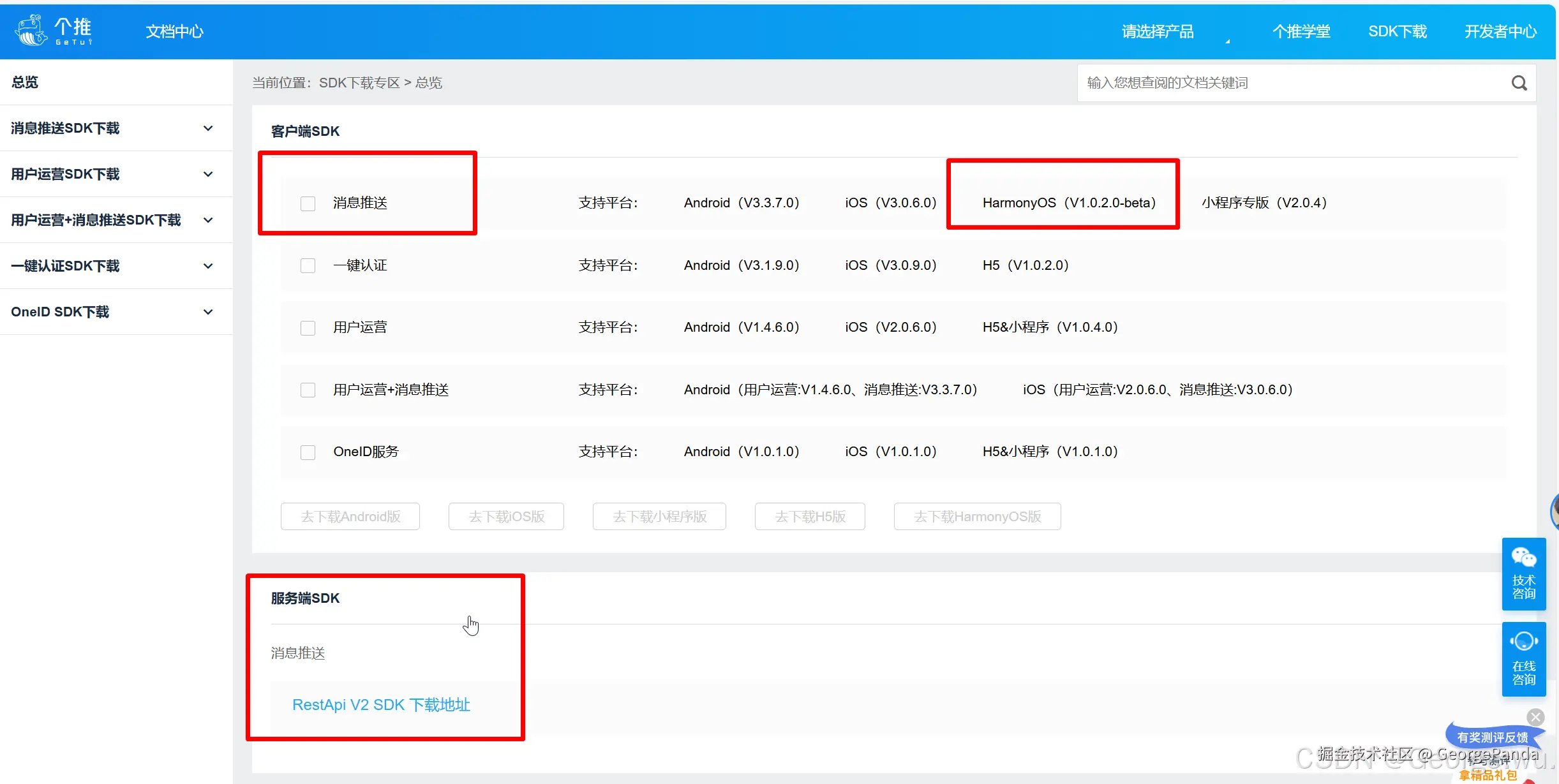Tick the 一键认证 checkbox

[x=308, y=265]
